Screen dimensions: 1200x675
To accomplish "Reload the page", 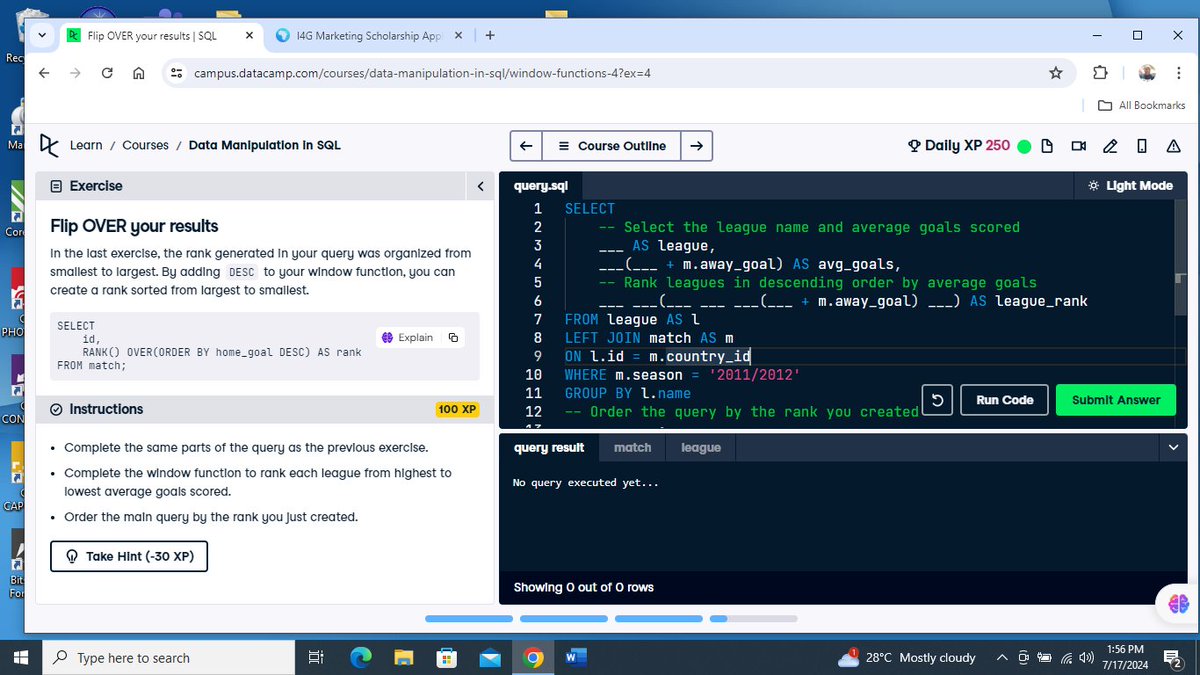I will (x=108, y=73).
